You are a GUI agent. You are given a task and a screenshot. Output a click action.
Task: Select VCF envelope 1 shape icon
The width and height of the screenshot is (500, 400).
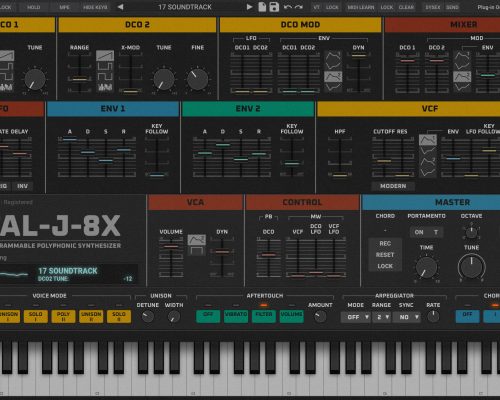(428, 140)
